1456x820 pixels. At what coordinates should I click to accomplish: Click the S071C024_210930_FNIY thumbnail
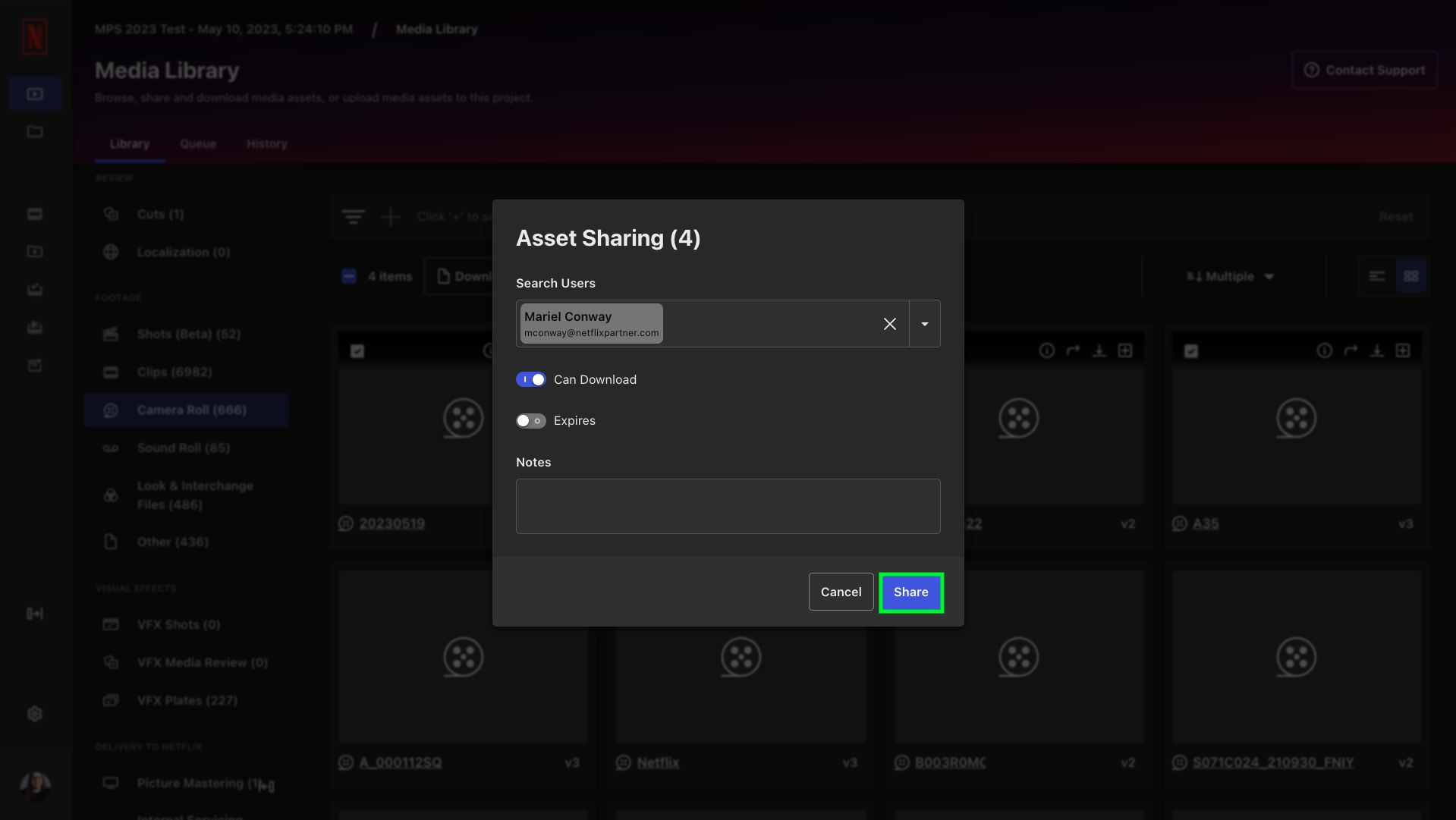click(1296, 657)
